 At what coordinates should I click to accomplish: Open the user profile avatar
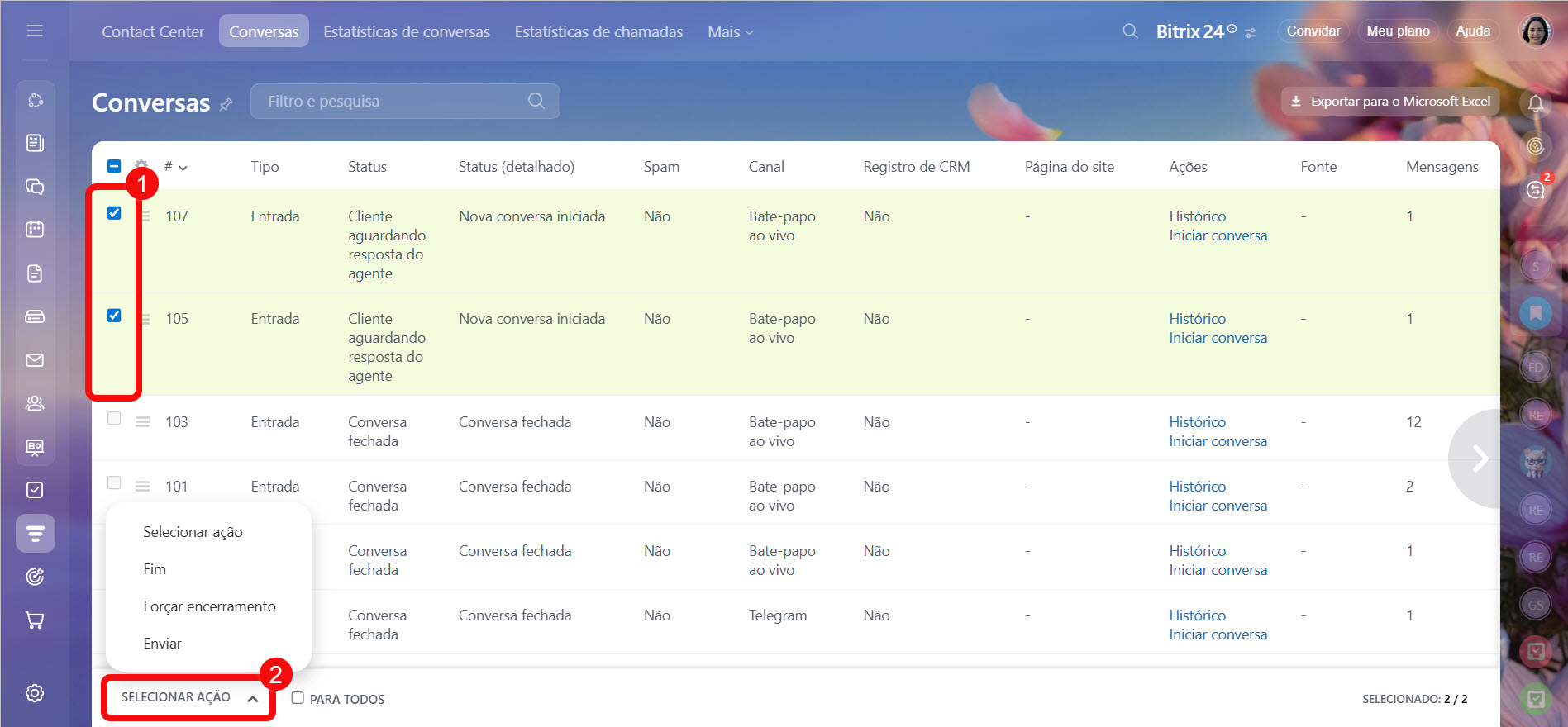(x=1536, y=31)
